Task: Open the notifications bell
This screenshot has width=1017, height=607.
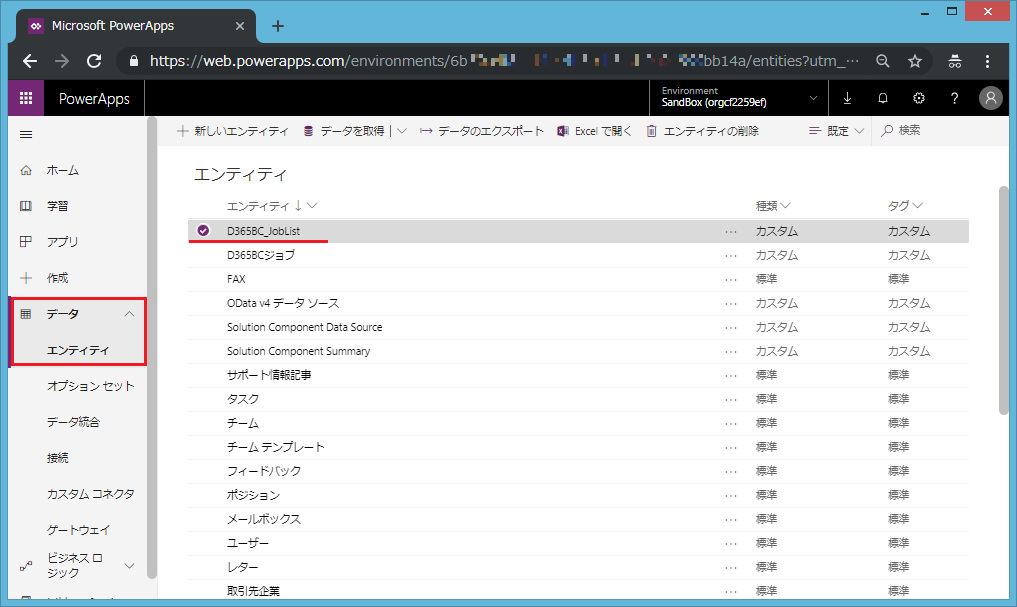Action: click(x=883, y=98)
